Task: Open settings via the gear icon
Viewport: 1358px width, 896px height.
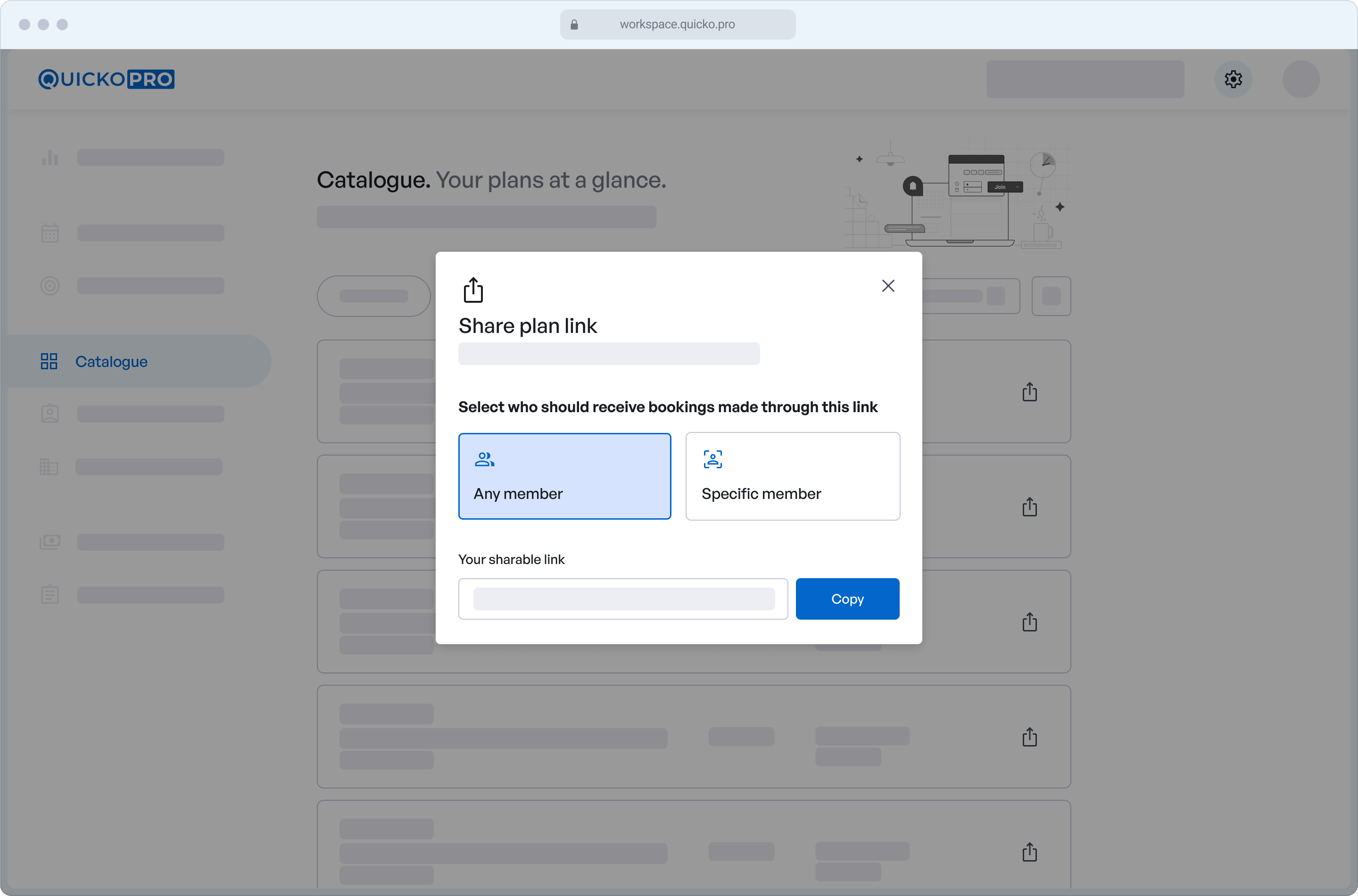Action: 1233,79
